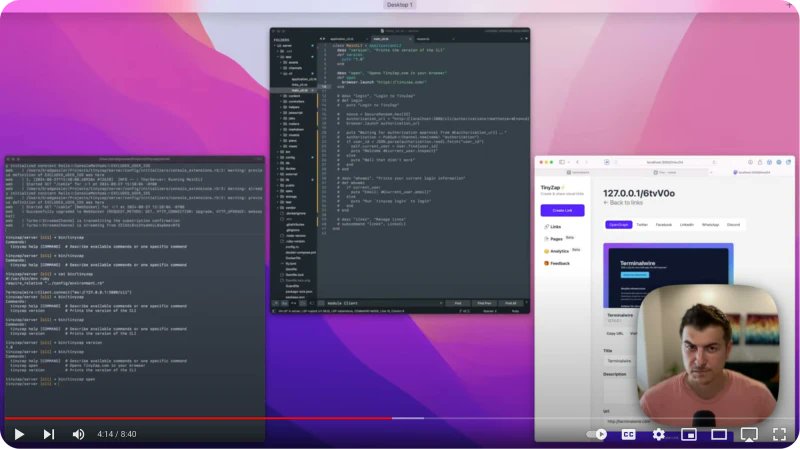800x449 pixels.
Task: Click the Ruby syntax in the status bar
Action: (515, 311)
